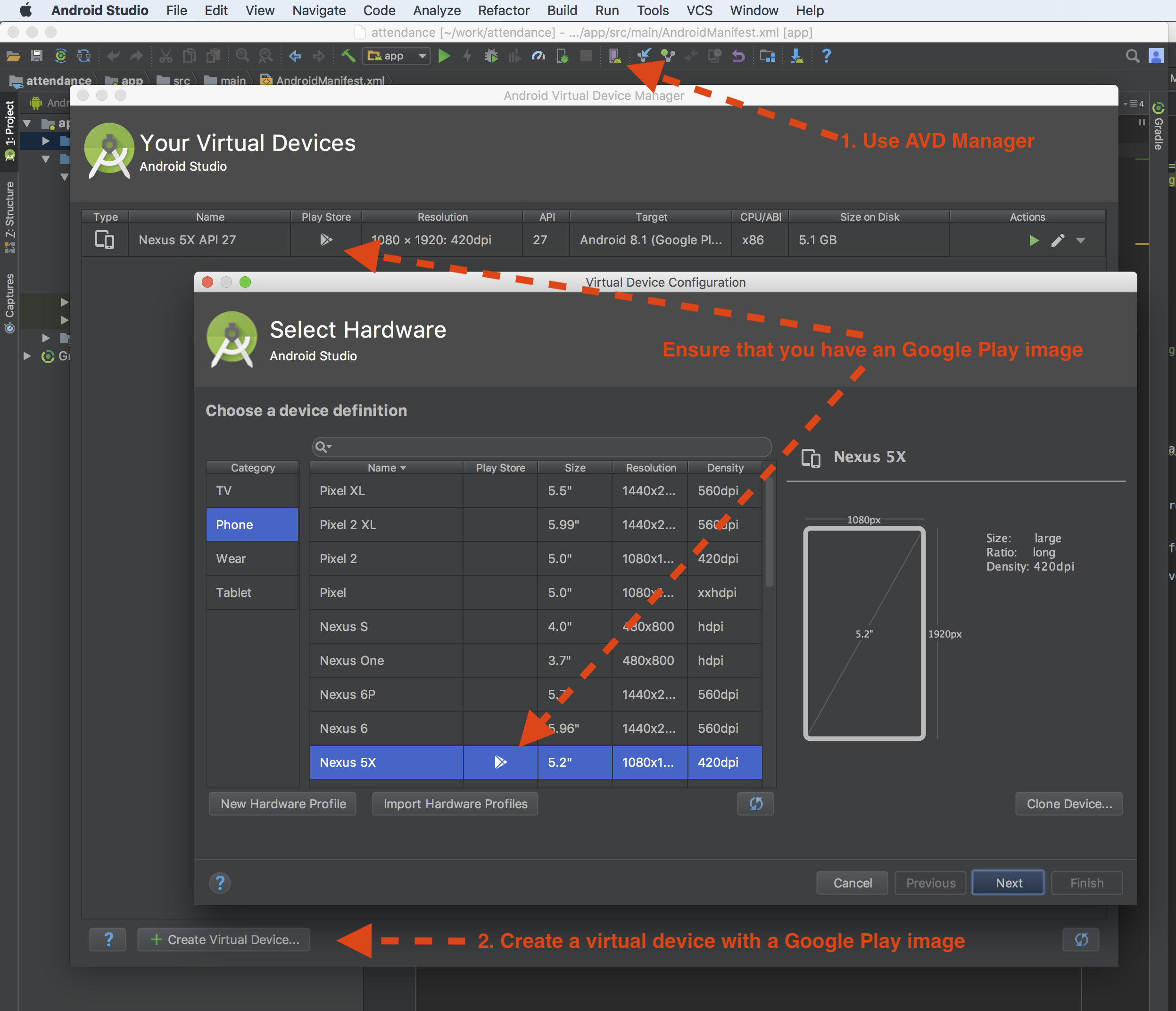Open the Tools menu

click(x=652, y=10)
